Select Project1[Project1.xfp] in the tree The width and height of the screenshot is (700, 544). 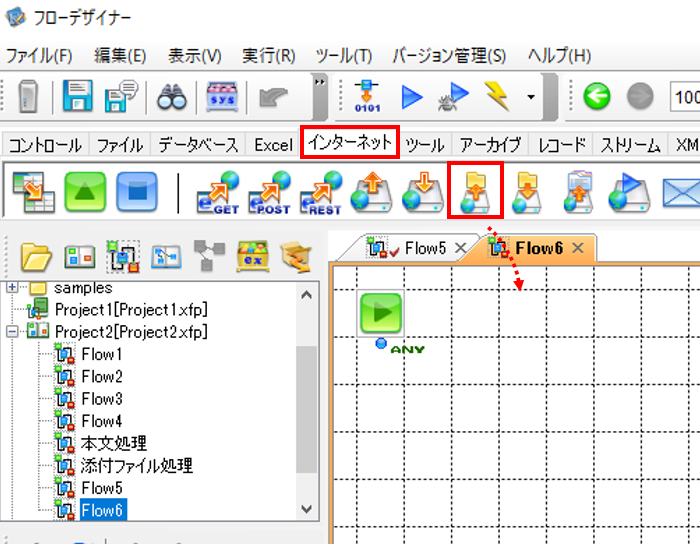click(131, 309)
